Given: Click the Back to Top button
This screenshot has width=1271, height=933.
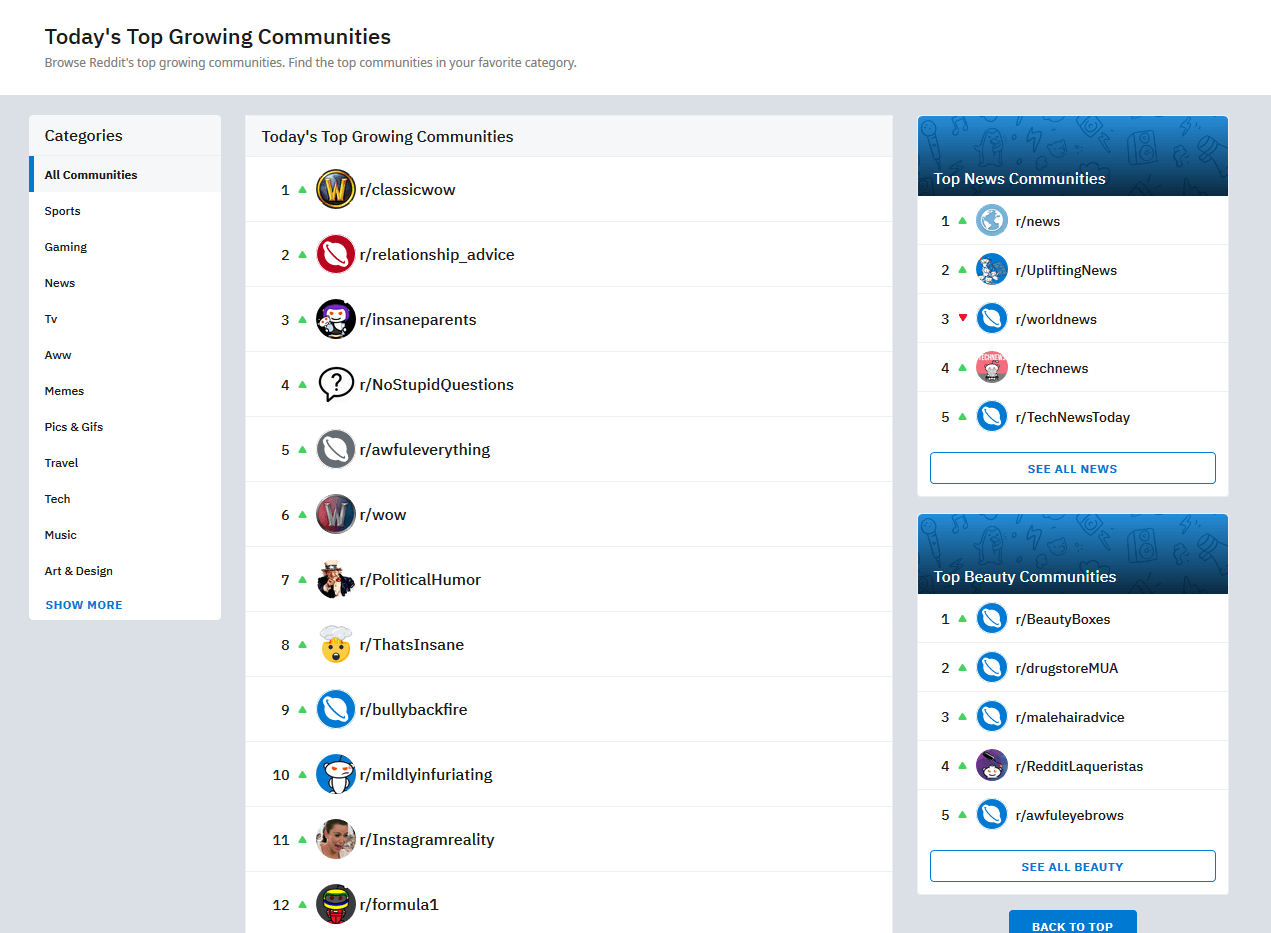Looking at the screenshot, I should pos(1072,925).
